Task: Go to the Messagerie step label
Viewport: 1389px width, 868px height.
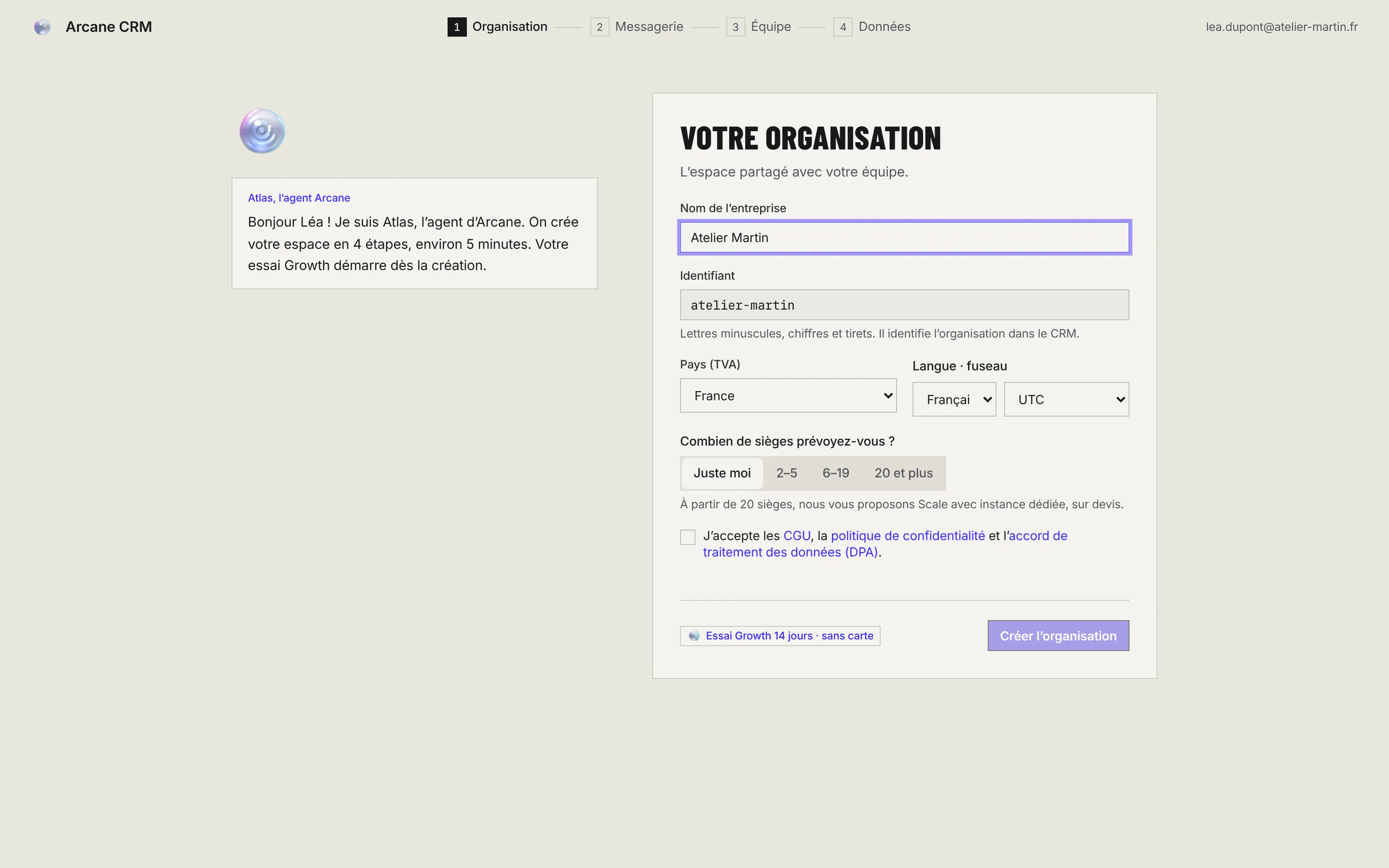Action: pos(649,27)
